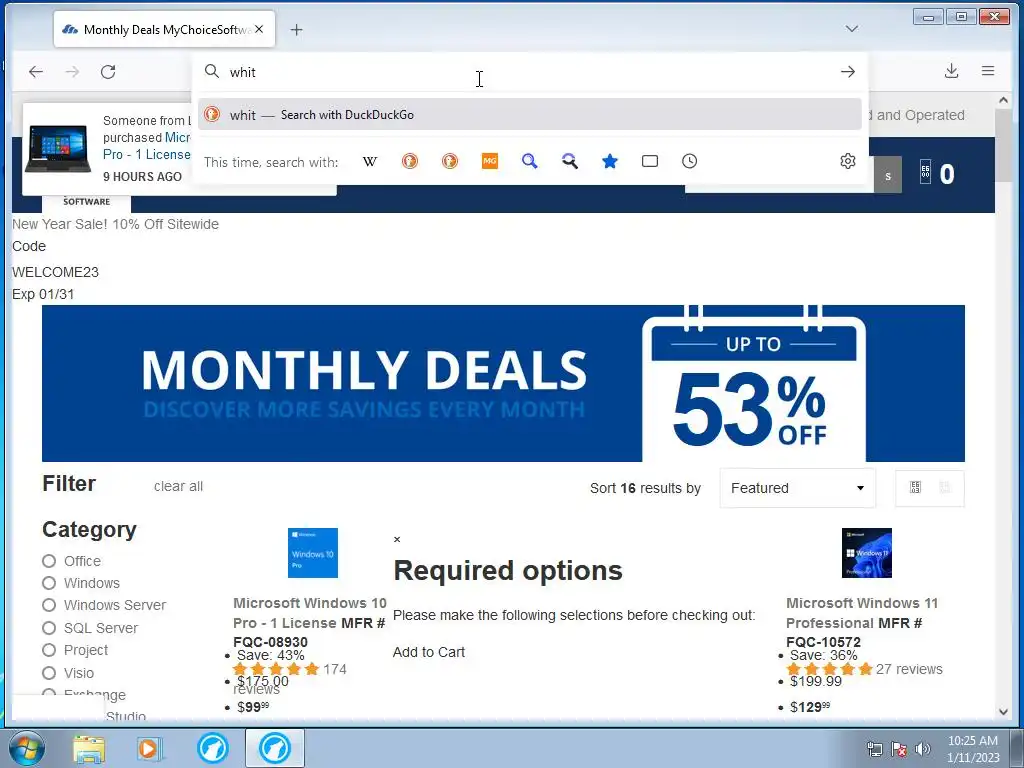Search open tabs using the tab icon
1024x768 pixels.
point(650,161)
